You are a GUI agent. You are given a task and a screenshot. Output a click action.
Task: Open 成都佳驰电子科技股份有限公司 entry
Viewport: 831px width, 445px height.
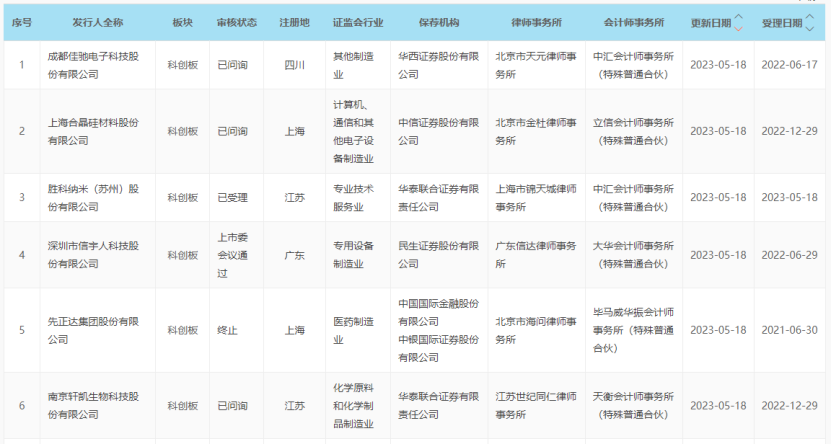pos(93,65)
